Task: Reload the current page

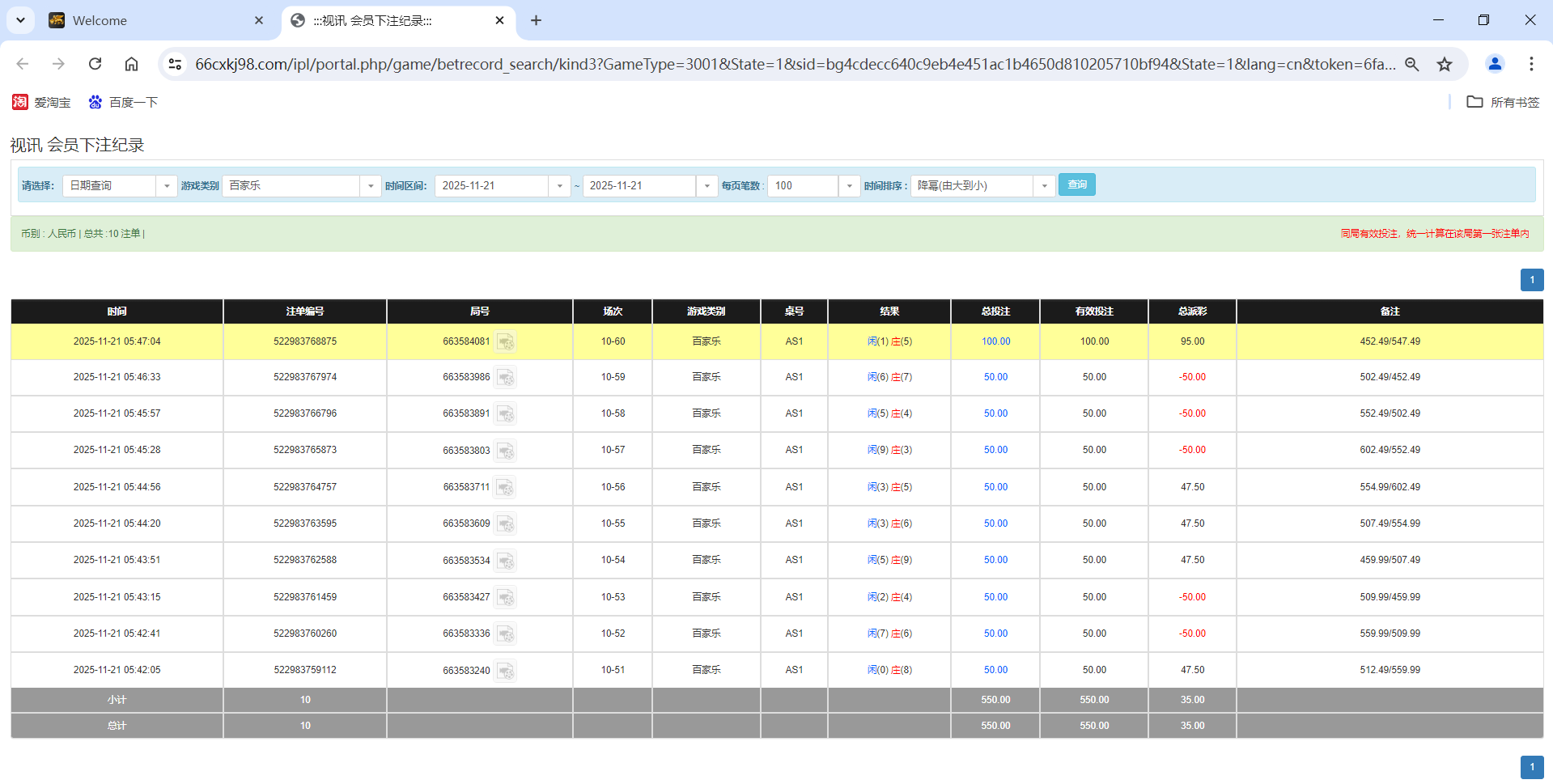Action: point(95,64)
